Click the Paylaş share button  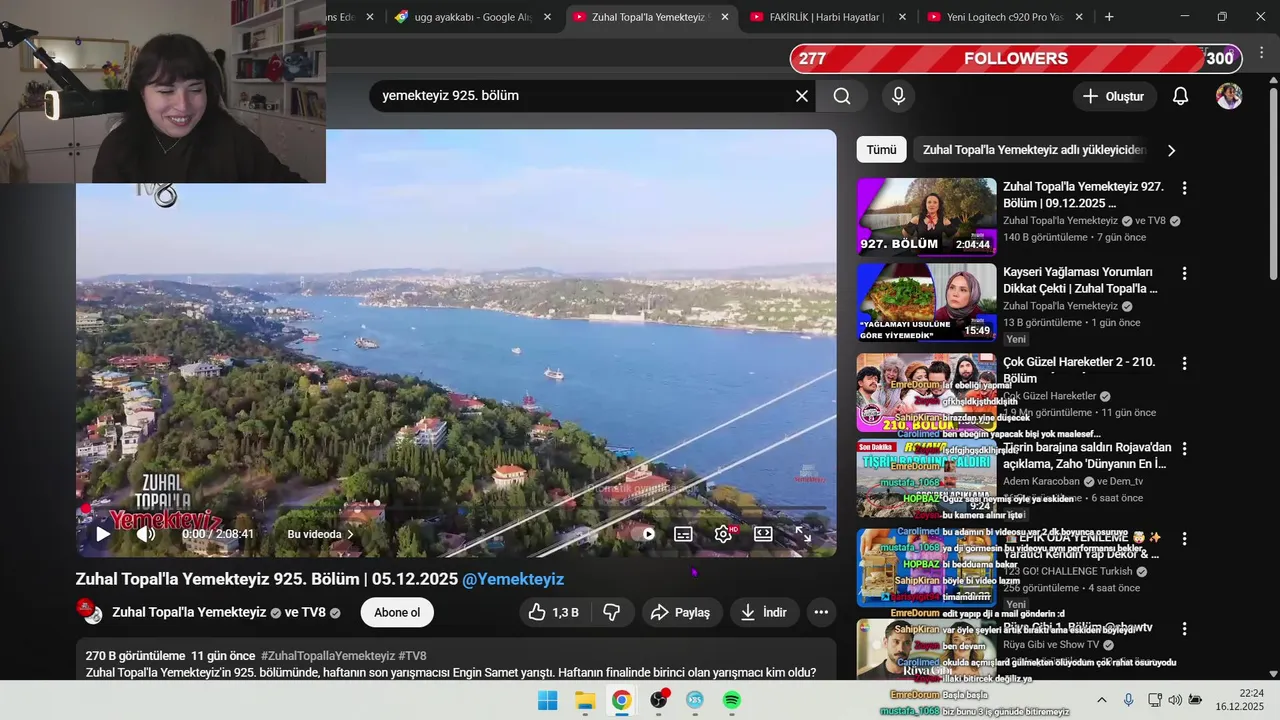pos(681,612)
